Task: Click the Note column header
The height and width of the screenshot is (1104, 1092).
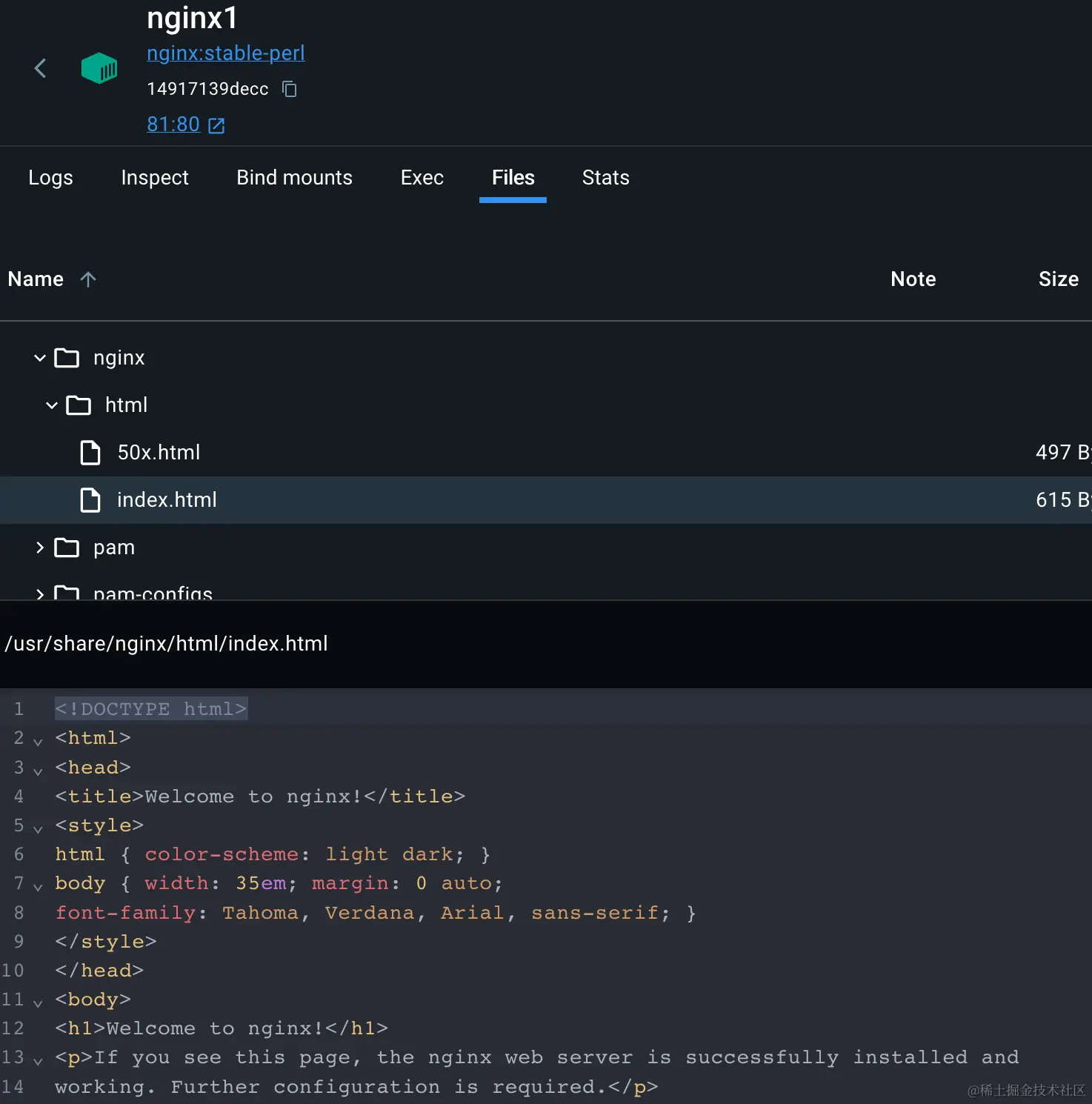Action: tap(913, 279)
